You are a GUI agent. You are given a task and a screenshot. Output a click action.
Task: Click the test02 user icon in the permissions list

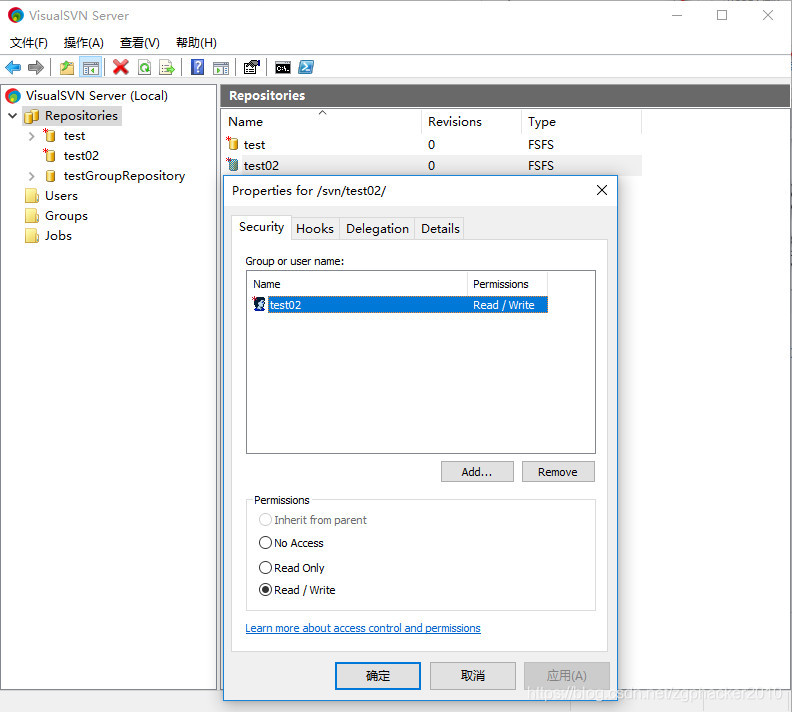coord(259,304)
